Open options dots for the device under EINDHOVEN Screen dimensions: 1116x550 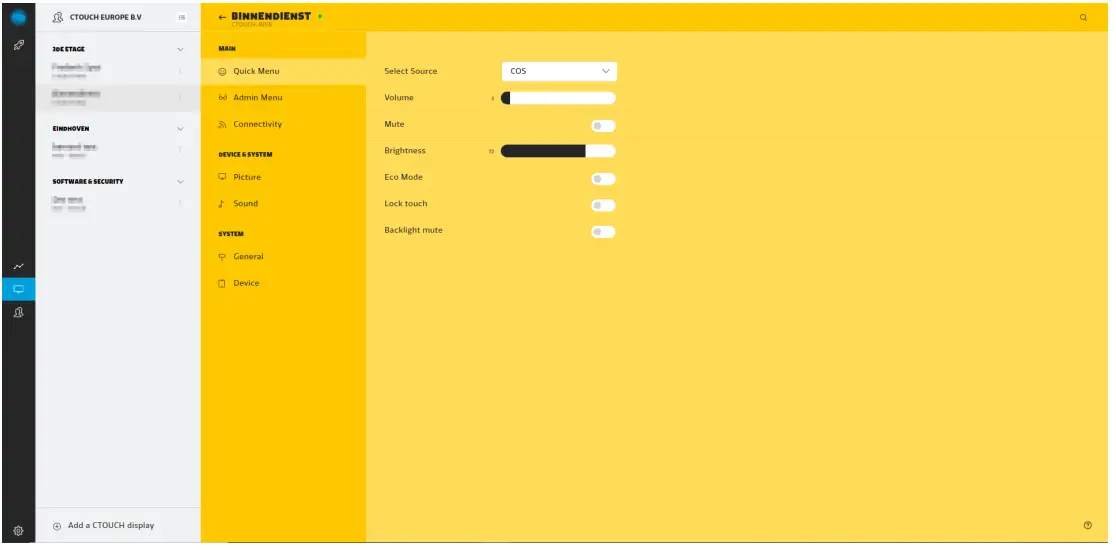pos(179,149)
